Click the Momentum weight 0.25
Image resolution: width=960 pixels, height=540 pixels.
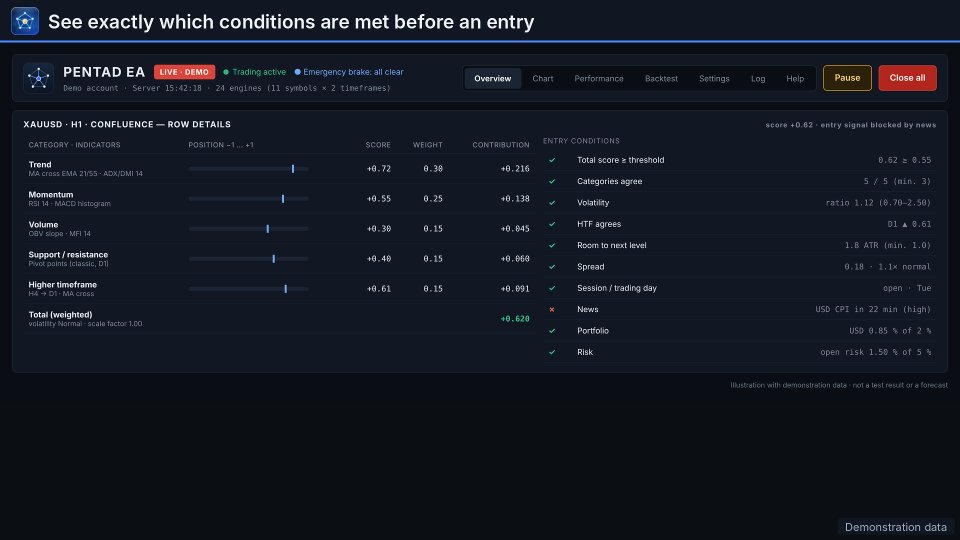tap(433, 199)
